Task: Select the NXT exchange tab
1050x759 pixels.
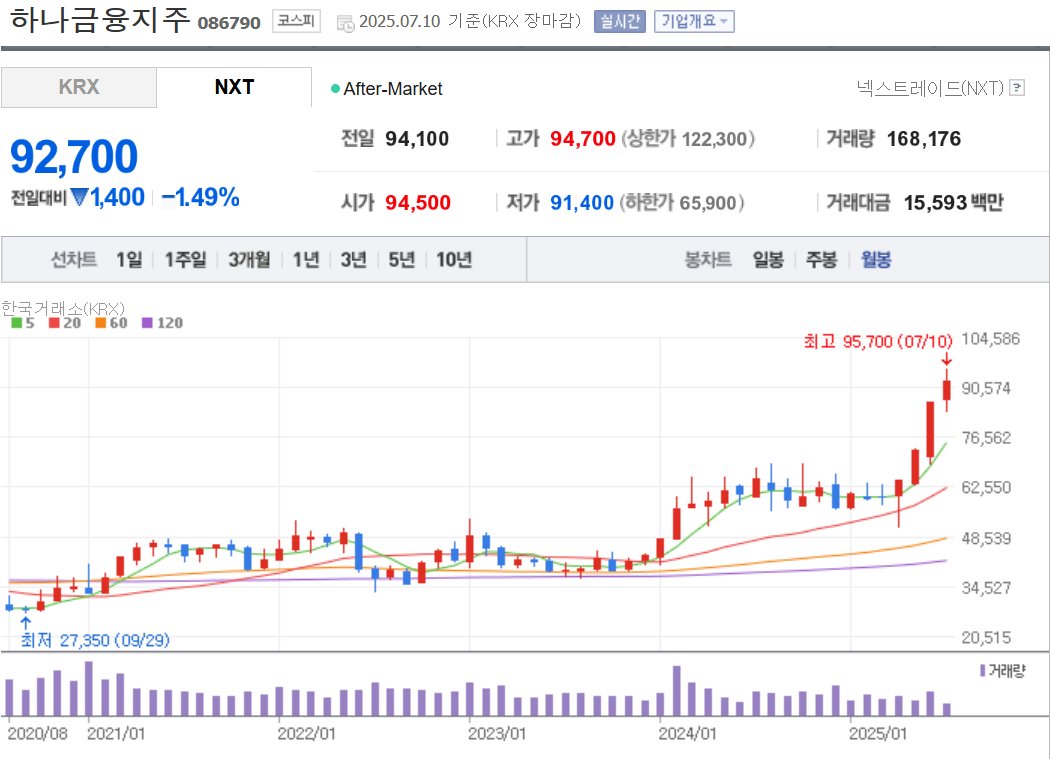Action: (233, 87)
